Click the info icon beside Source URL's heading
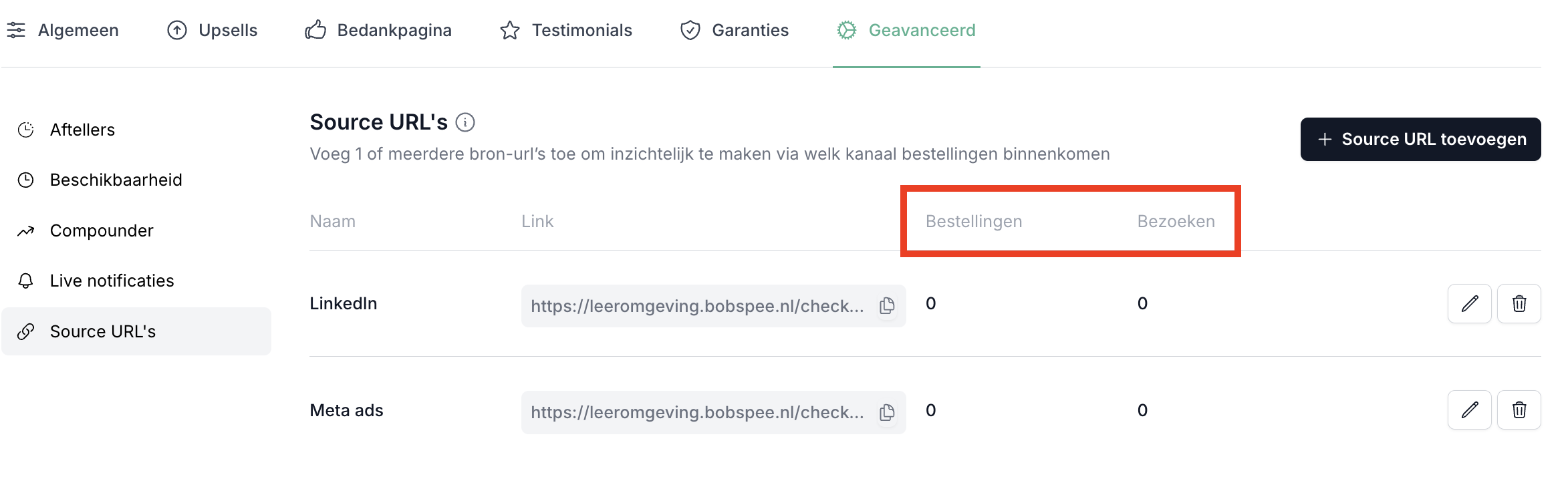The width and height of the screenshot is (1568, 485). tap(465, 123)
